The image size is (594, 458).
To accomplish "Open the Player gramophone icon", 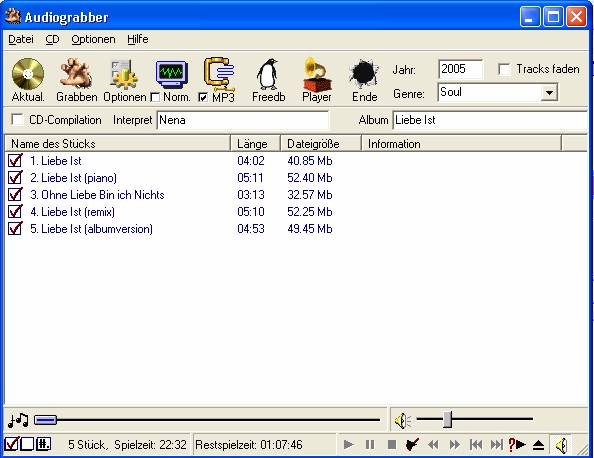I will (317, 74).
